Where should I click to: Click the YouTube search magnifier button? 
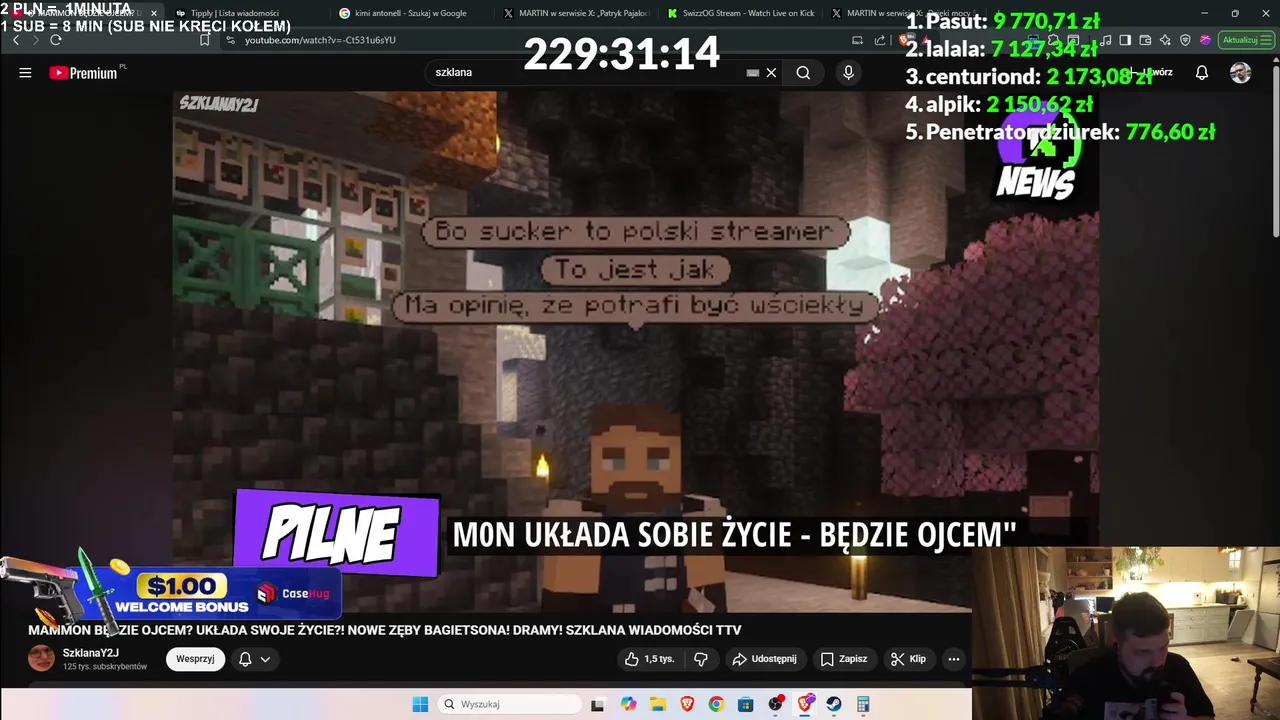point(803,72)
